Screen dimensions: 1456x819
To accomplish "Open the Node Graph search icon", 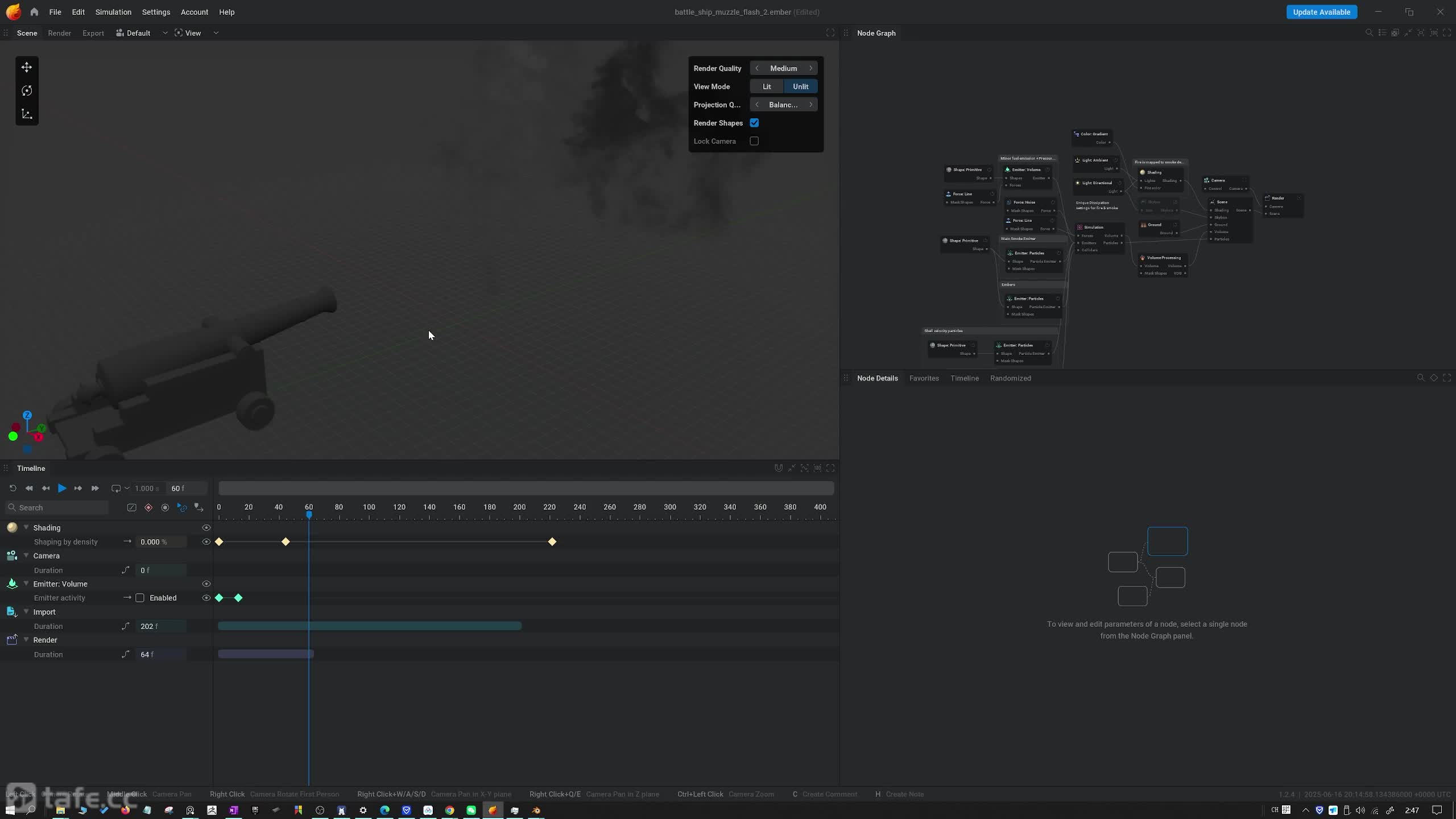I will coord(1369,33).
